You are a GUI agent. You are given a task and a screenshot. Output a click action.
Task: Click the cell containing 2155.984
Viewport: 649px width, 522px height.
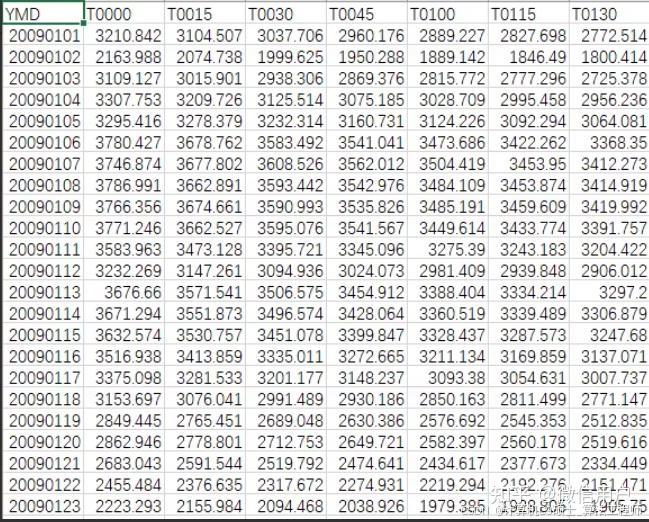(205, 506)
